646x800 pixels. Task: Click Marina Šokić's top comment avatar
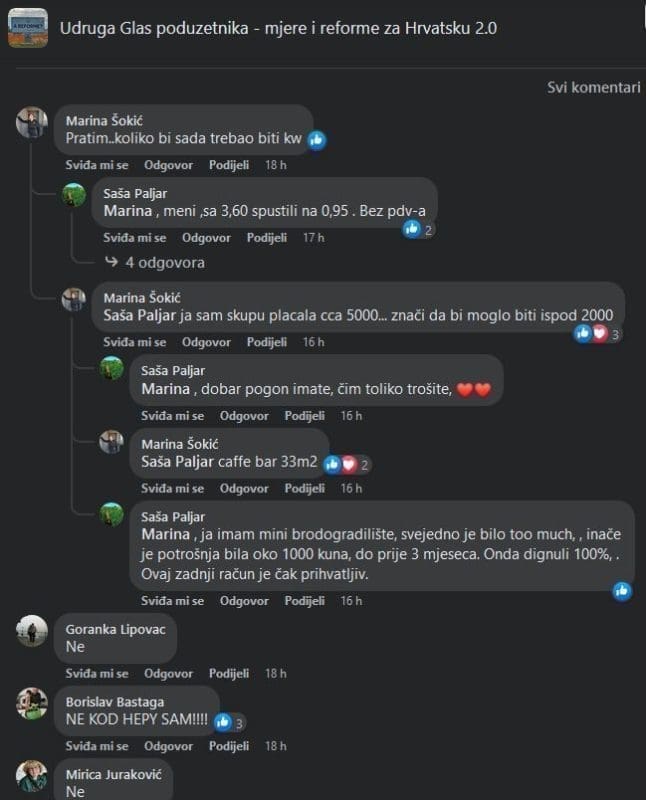pyautogui.click(x=32, y=122)
